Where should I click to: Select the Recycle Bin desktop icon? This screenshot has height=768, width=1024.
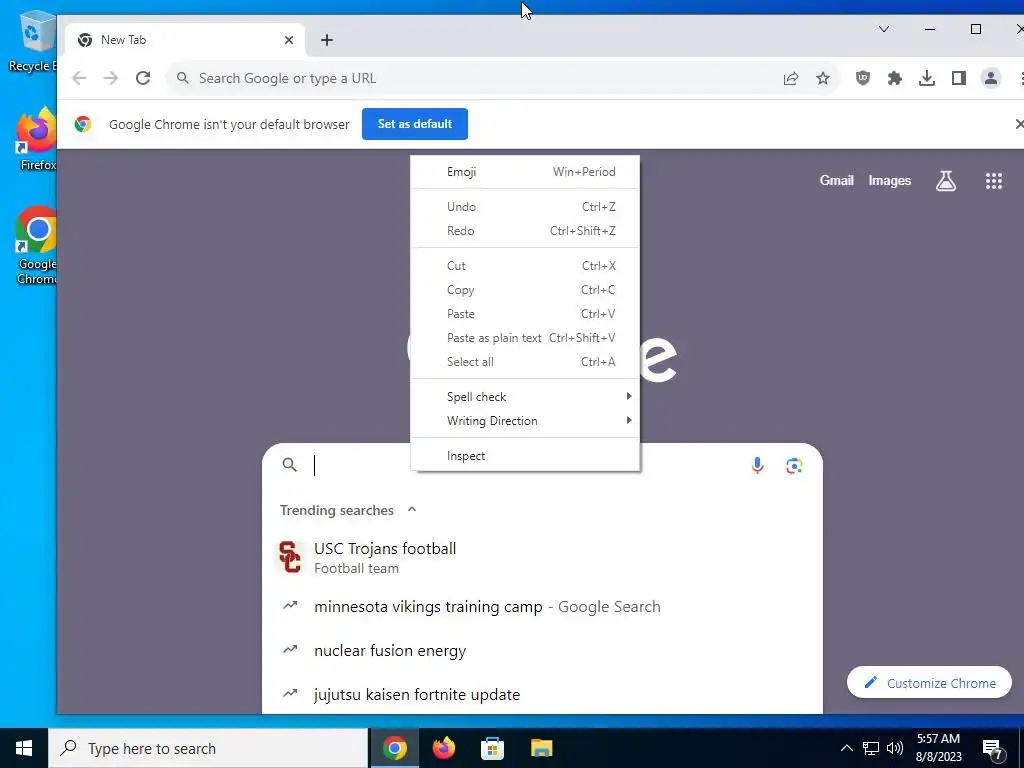[x=33, y=42]
